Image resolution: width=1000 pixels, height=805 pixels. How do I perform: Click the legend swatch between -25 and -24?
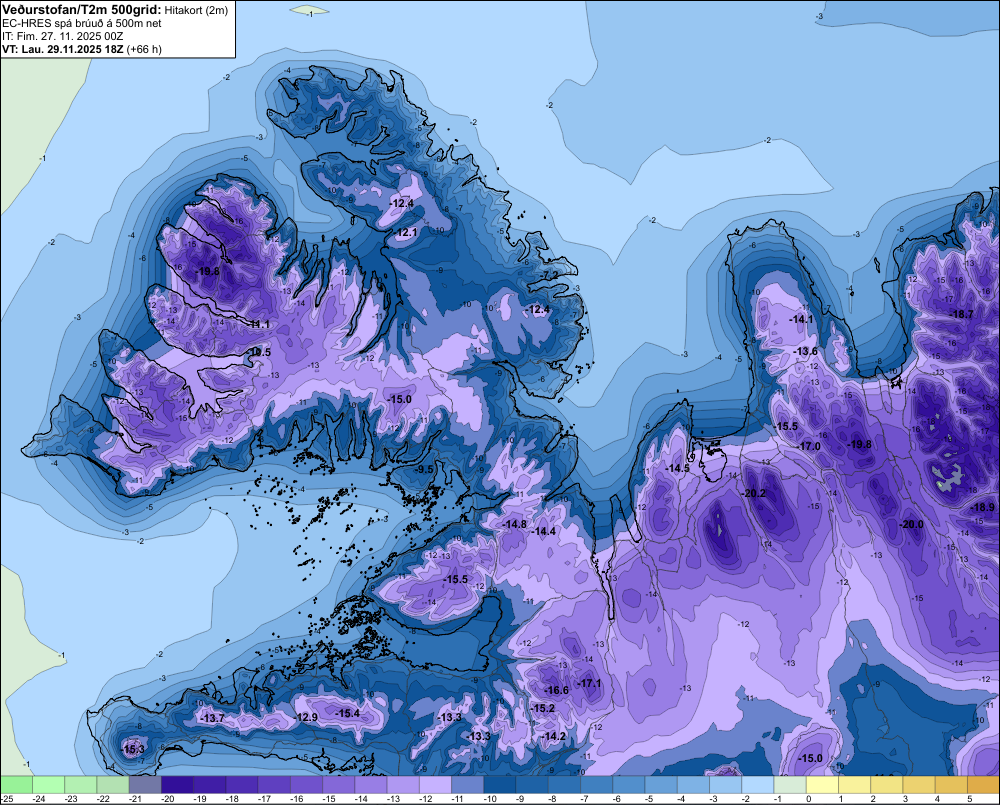coord(16,785)
